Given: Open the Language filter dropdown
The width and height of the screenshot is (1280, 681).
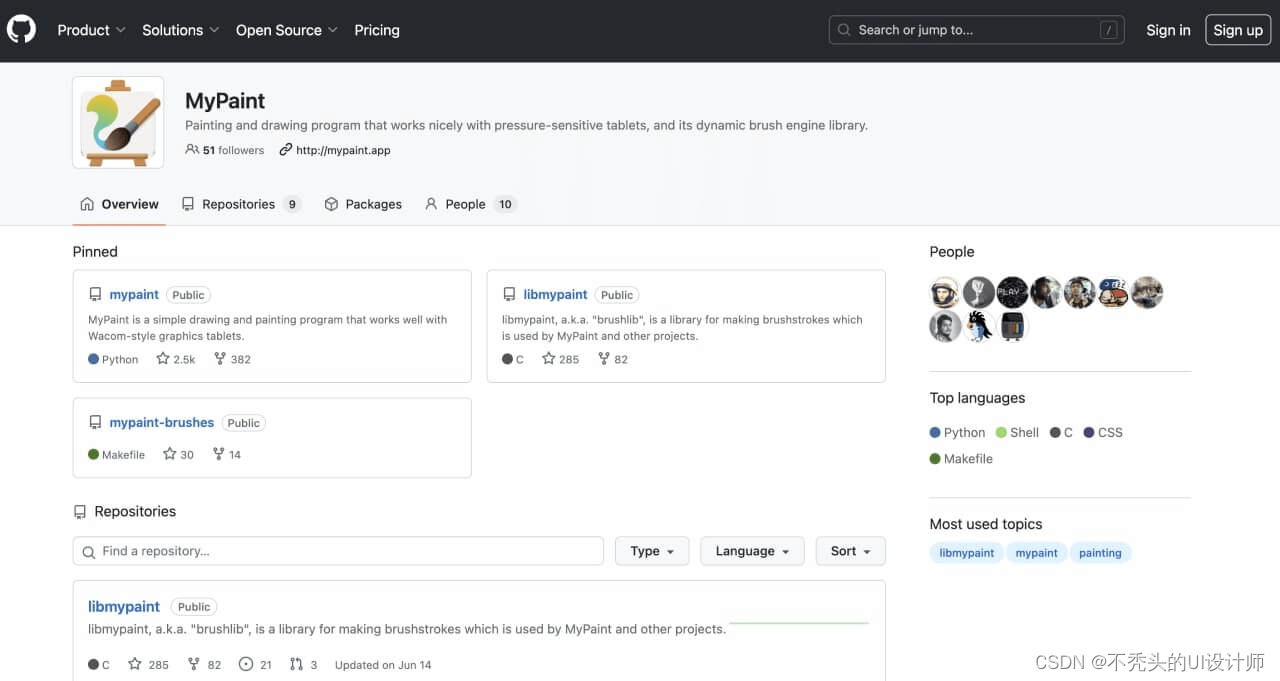Looking at the screenshot, I should click(752, 551).
